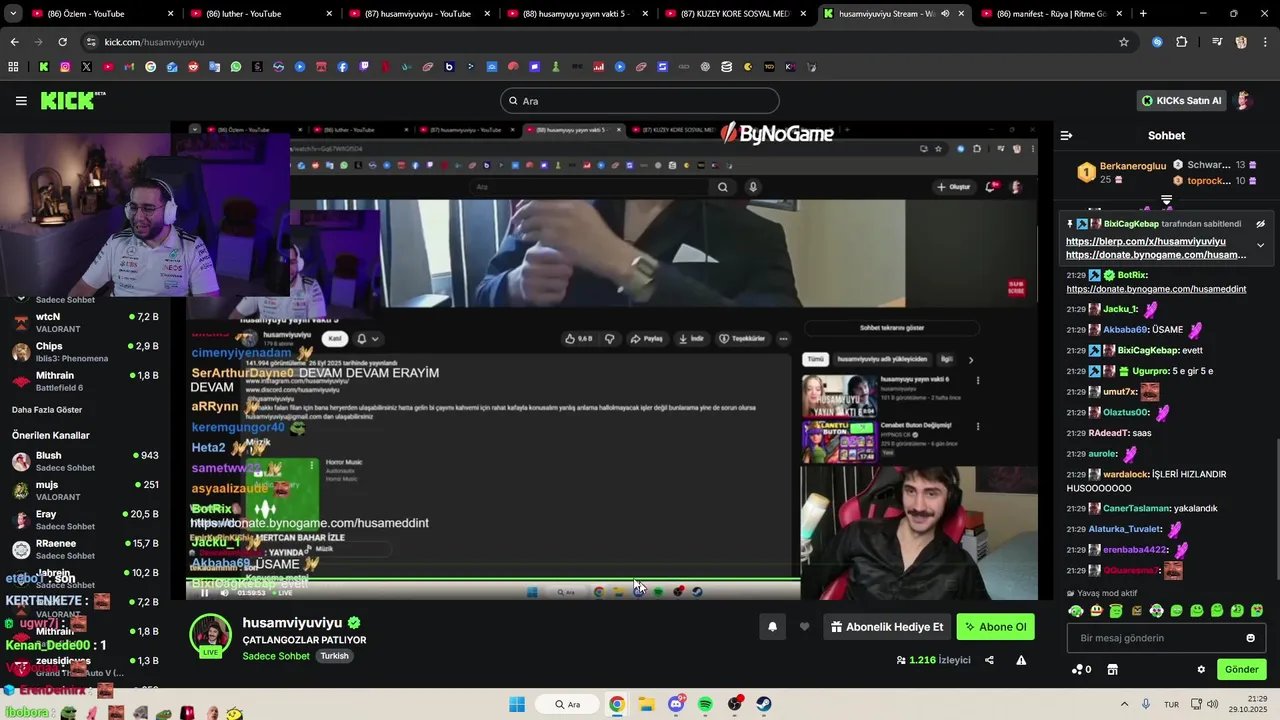This screenshot has width=1280, height=720.
Task: Open the Apps grid shortcut
Action: point(13,67)
